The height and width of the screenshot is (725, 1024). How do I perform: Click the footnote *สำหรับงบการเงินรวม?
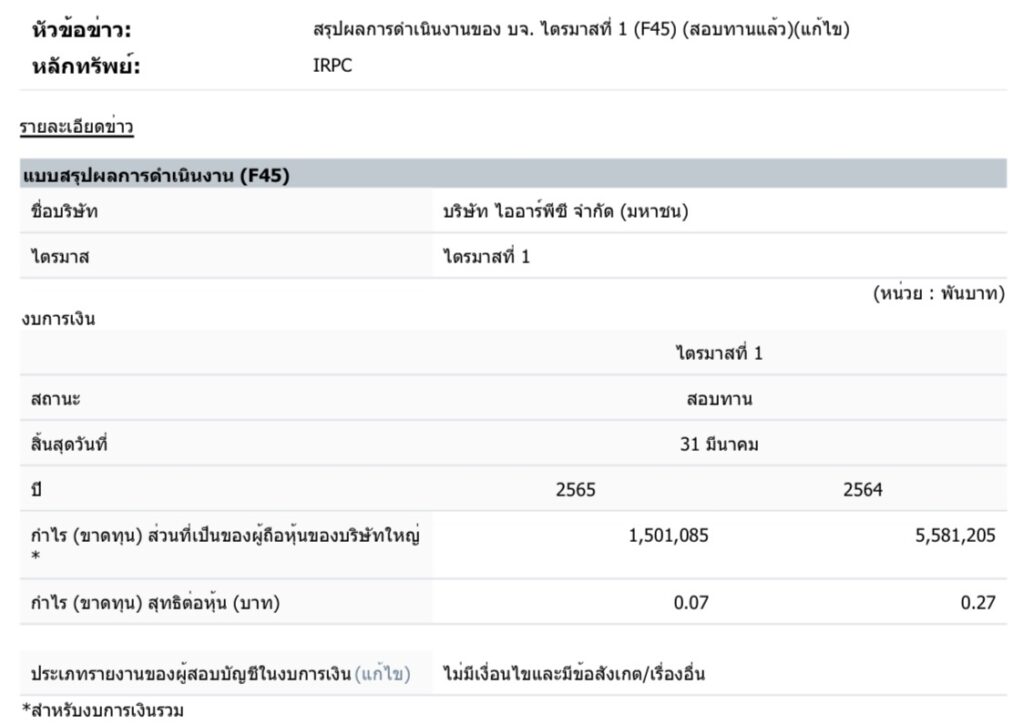click(x=102, y=711)
